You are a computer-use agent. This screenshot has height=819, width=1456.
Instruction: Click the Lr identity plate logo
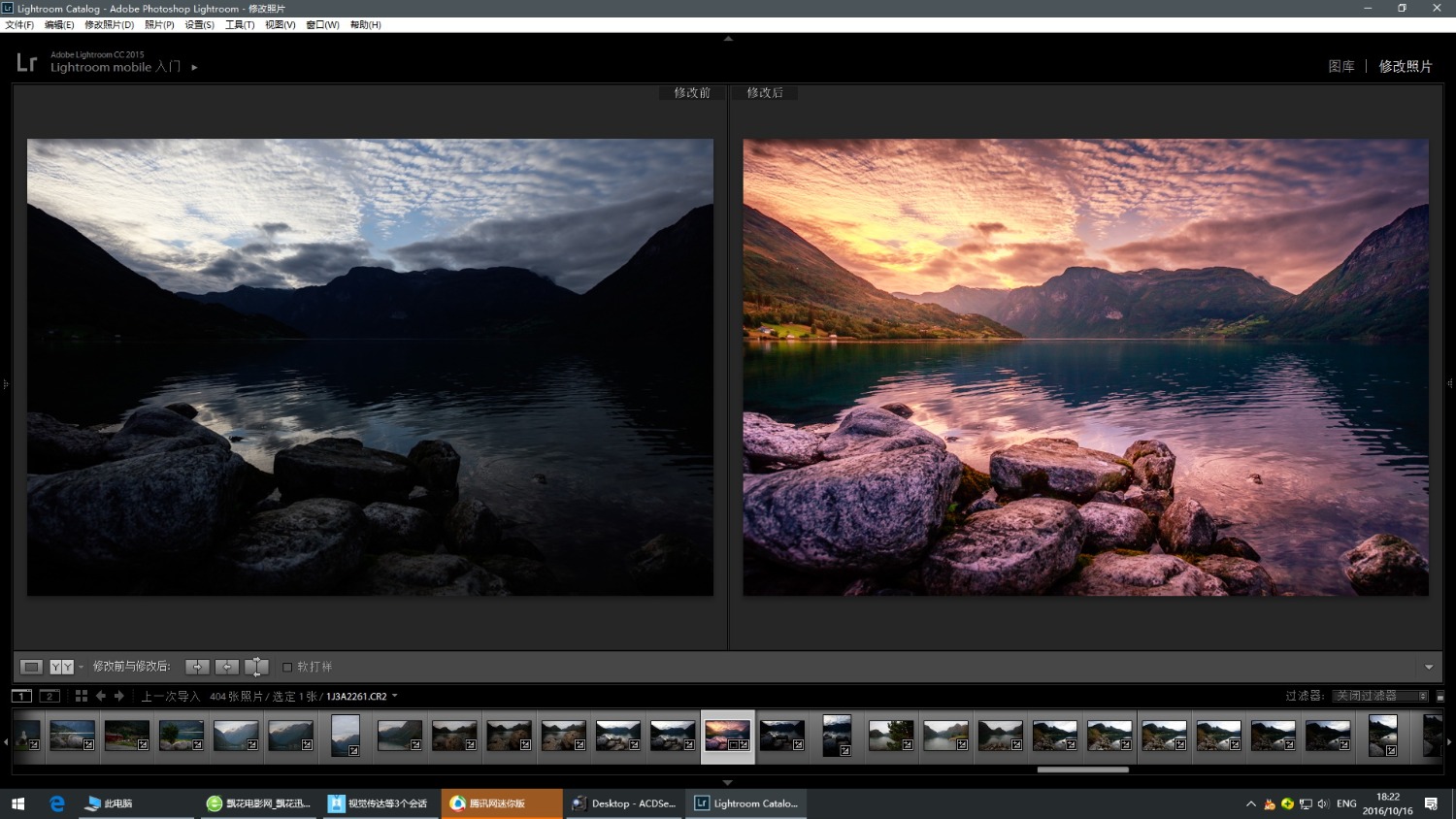tap(26, 63)
